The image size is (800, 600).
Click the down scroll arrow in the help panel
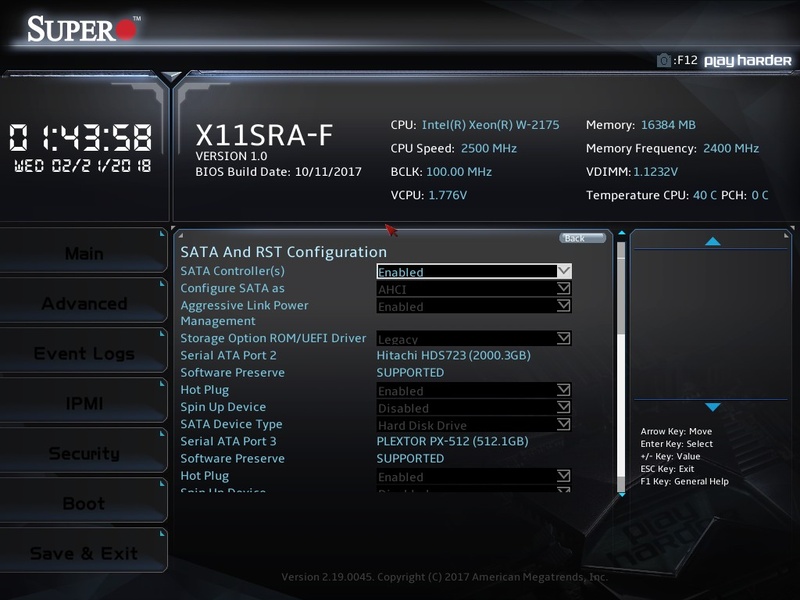(710, 407)
